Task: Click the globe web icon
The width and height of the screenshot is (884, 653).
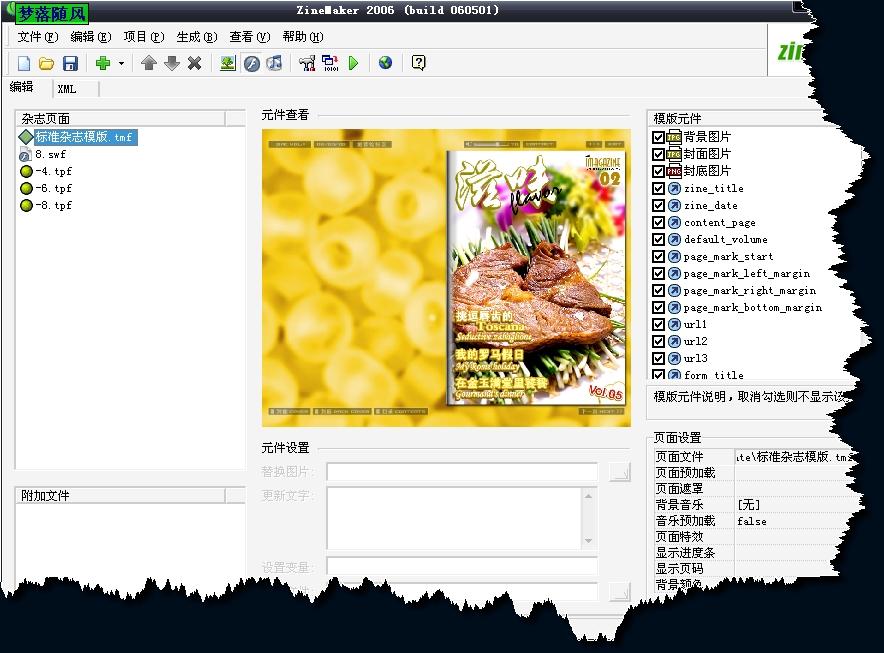Action: [x=386, y=63]
